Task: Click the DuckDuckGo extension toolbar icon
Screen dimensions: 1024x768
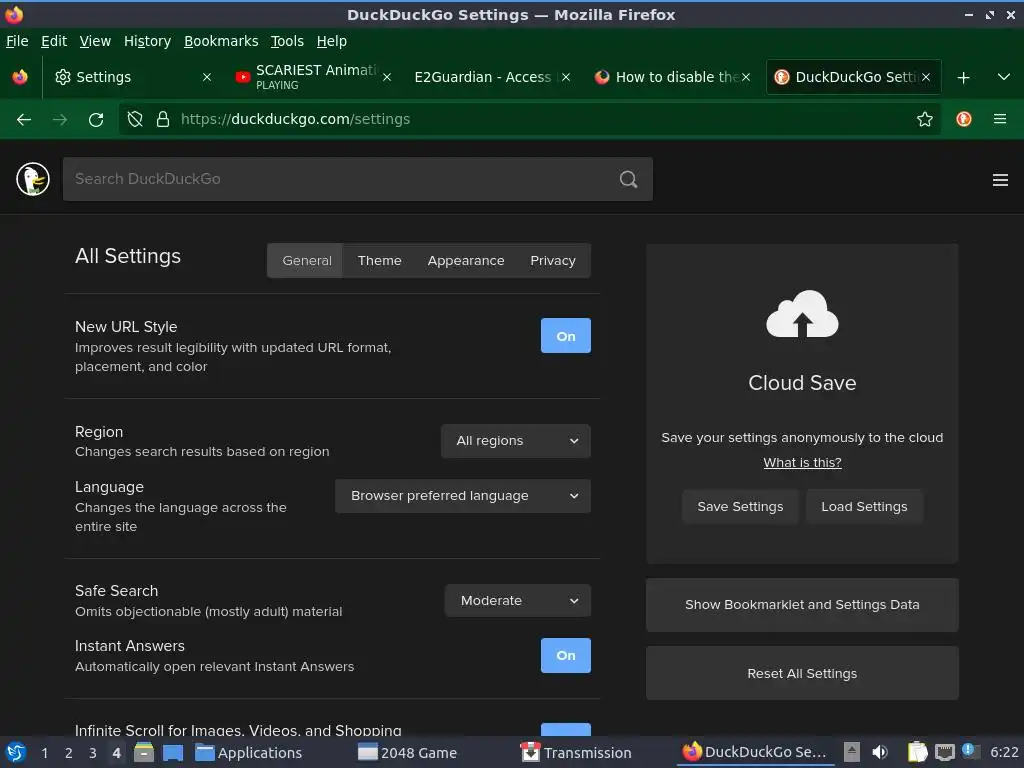Action: pyautogui.click(x=963, y=119)
